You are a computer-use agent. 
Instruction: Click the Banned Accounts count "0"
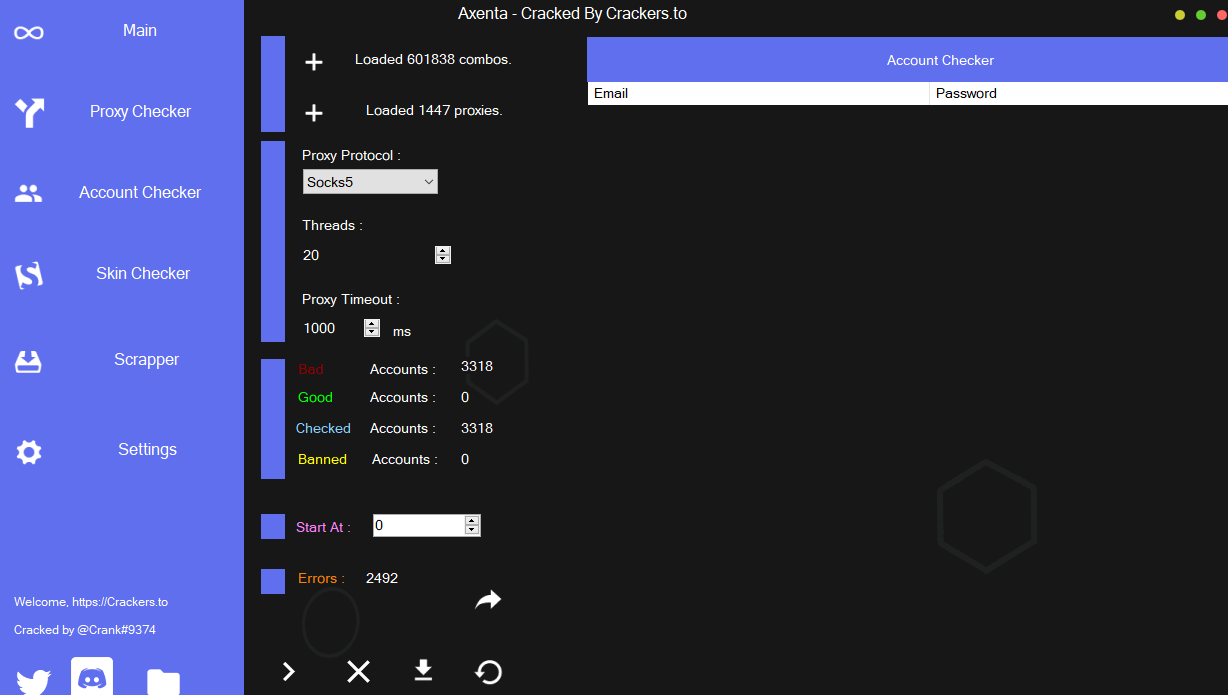(465, 459)
